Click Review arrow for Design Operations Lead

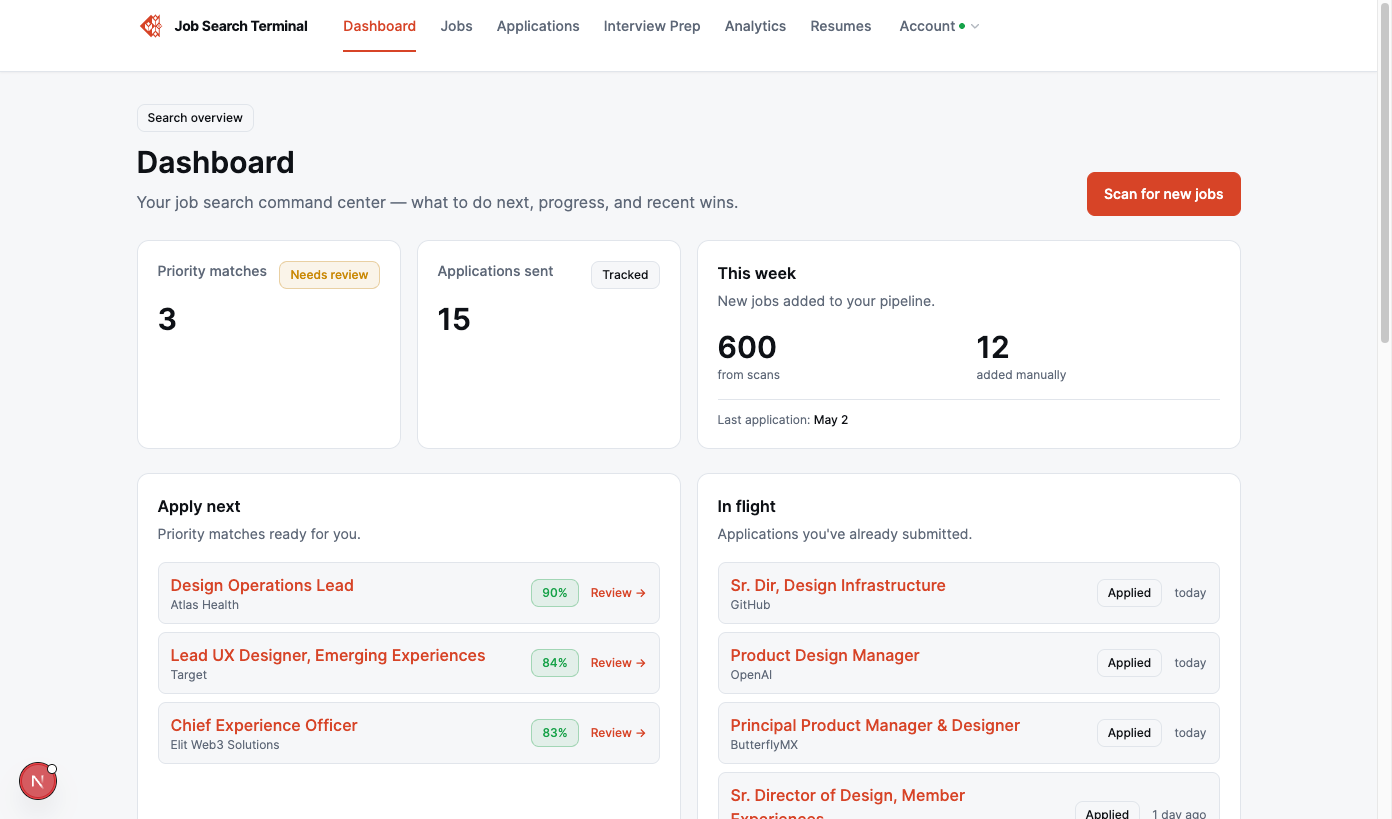pyautogui.click(x=618, y=593)
